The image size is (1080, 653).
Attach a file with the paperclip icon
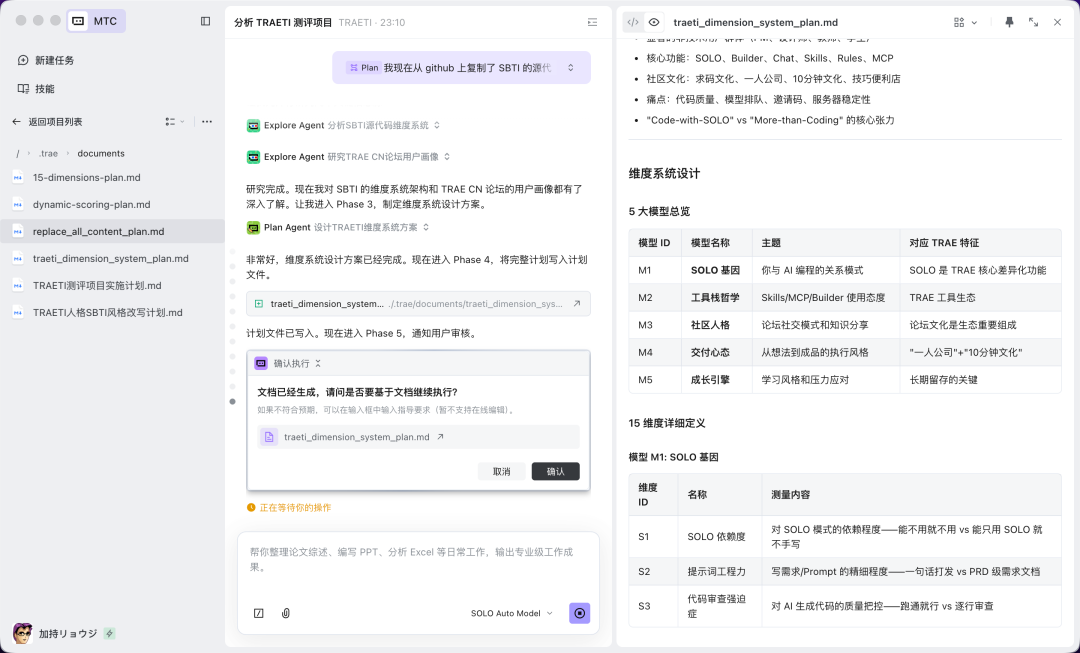click(285, 613)
